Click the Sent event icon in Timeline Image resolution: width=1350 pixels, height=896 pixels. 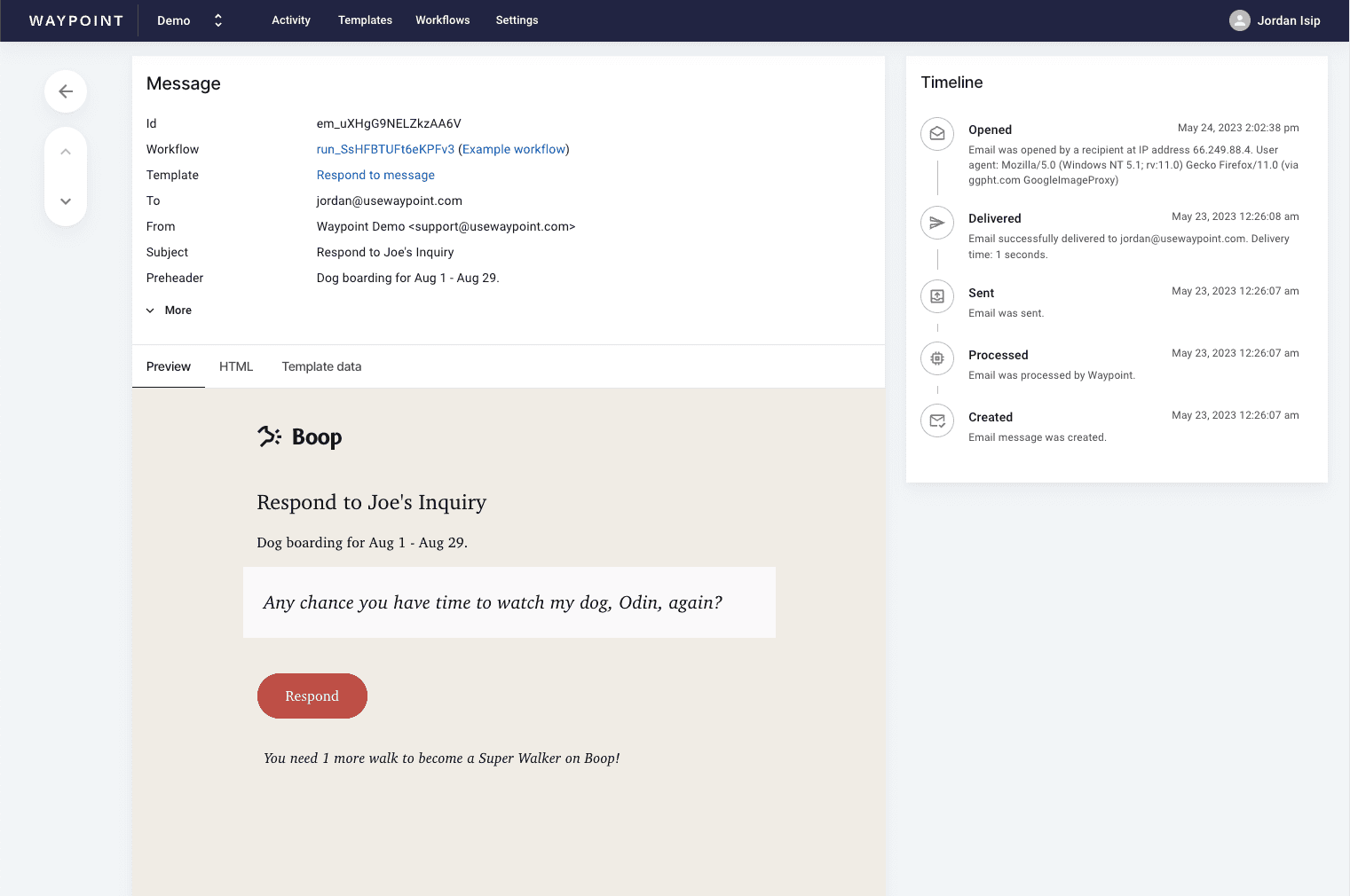(936, 296)
